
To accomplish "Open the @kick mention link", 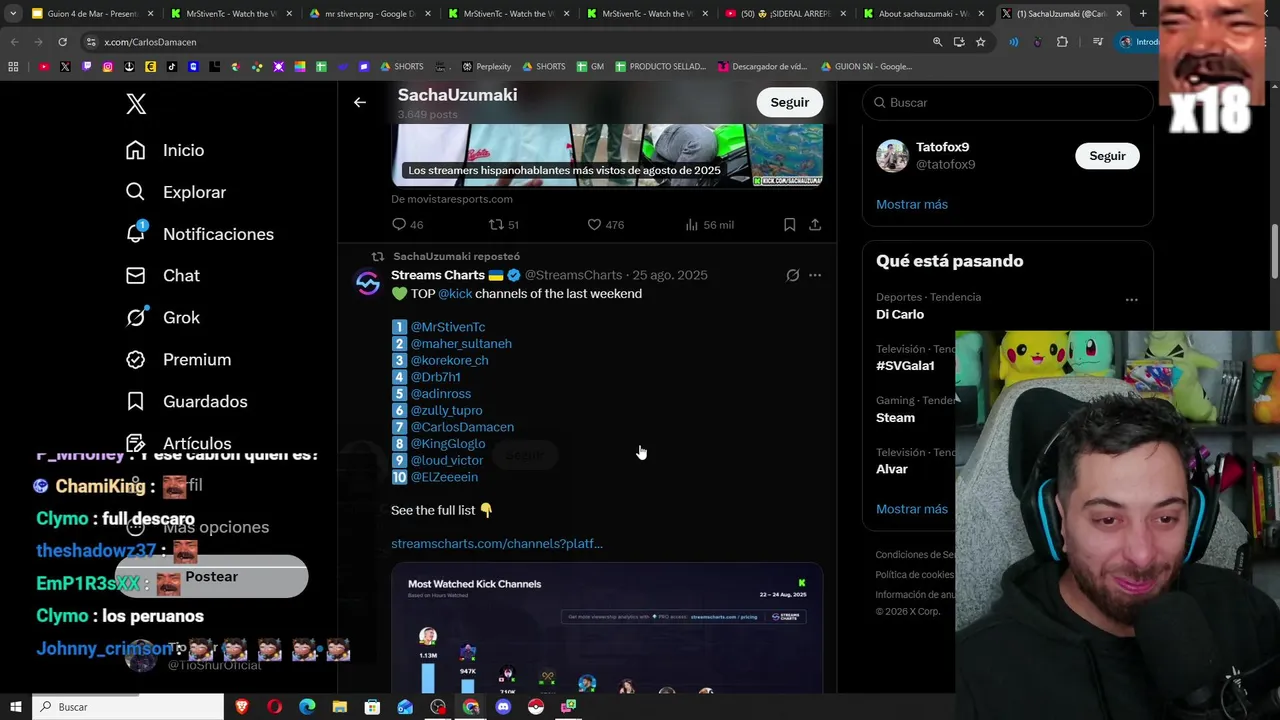I will (x=455, y=293).
